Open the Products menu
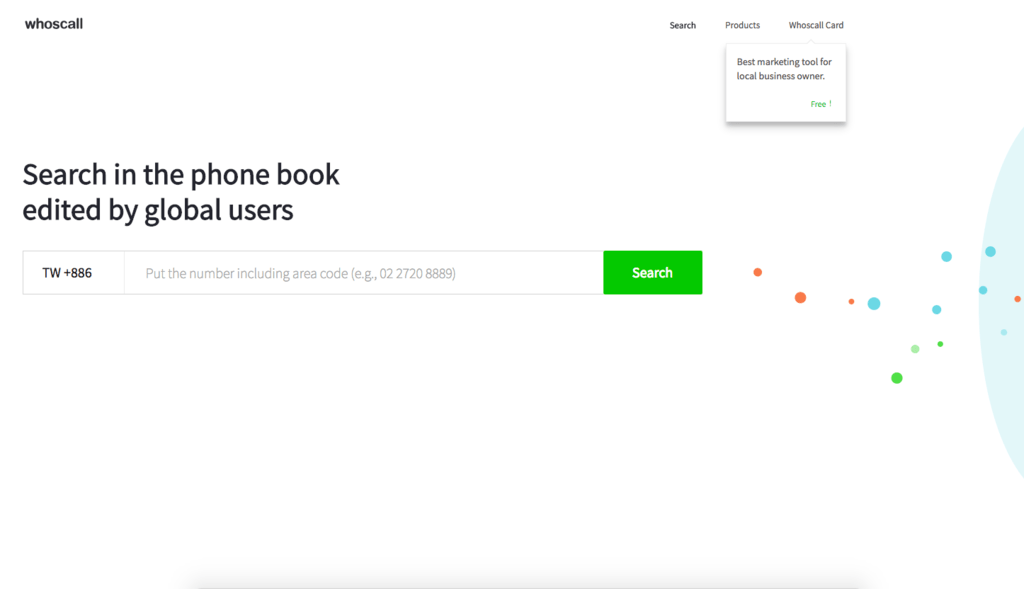 tap(742, 25)
